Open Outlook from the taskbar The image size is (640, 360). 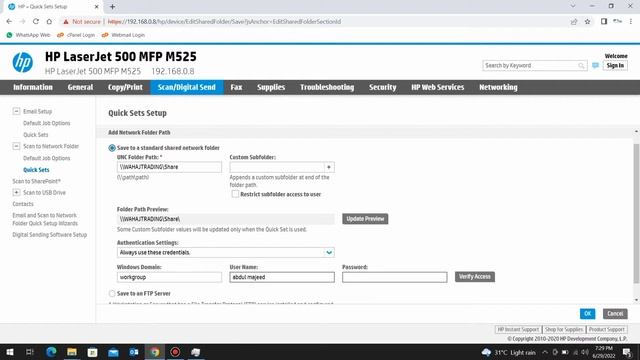pyautogui.click(x=134, y=352)
